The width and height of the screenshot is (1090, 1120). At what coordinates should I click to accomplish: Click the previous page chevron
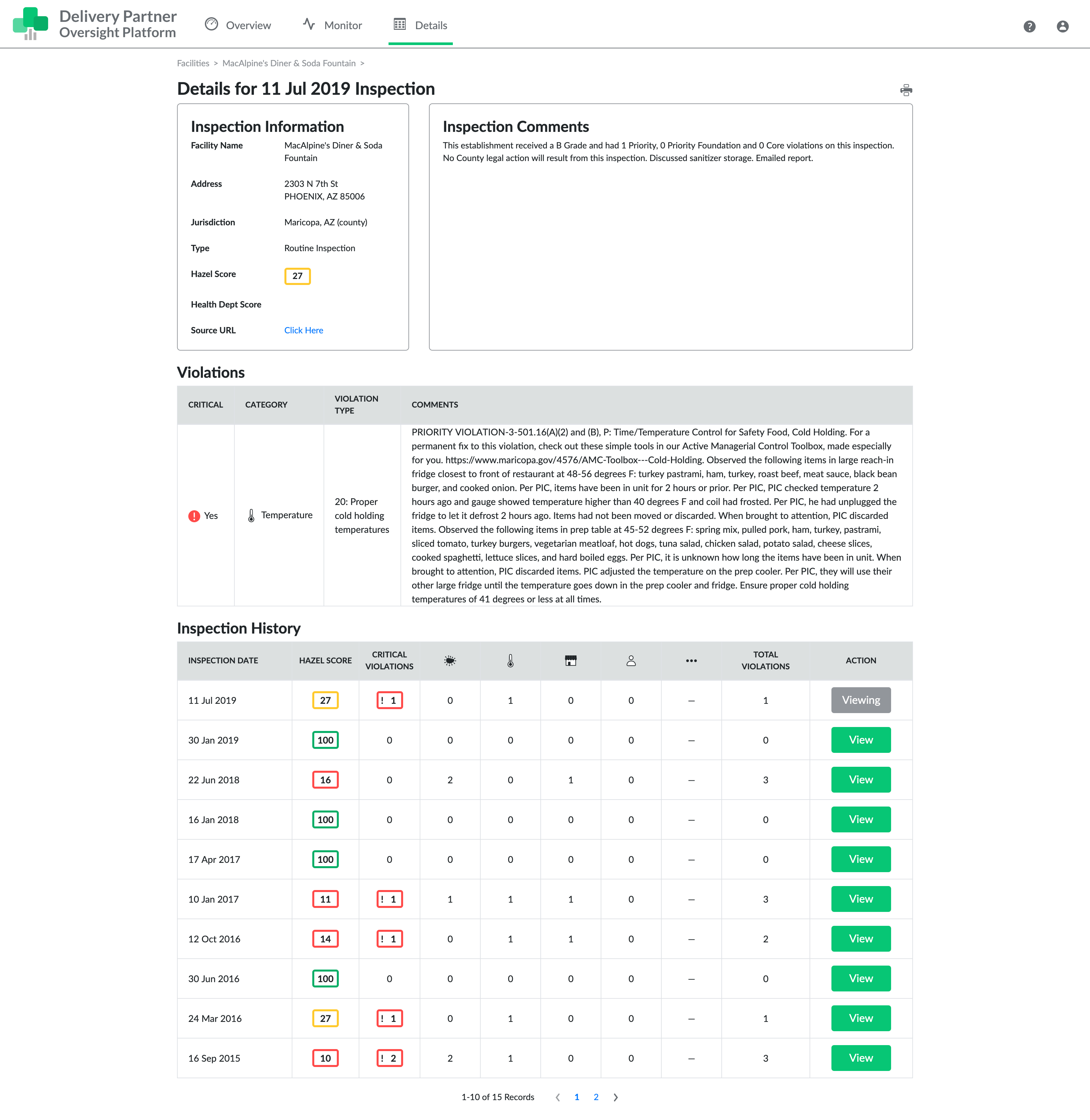coord(558,1097)
